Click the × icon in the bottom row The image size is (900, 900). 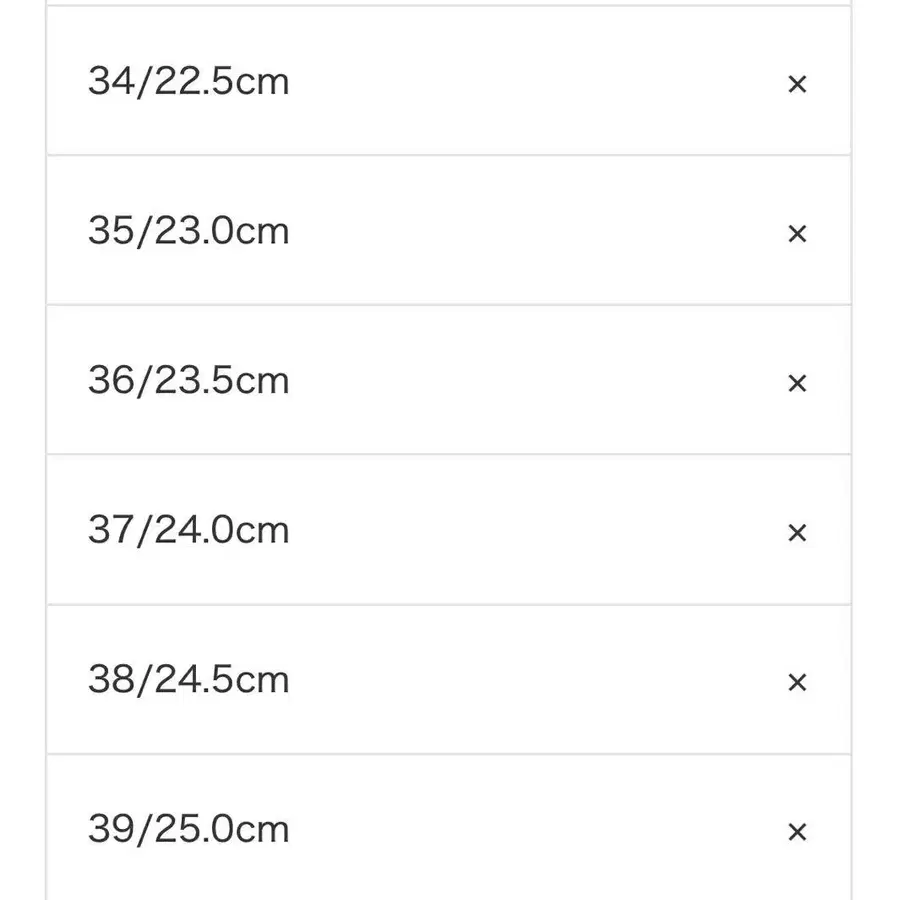click(x=797, y=830)
